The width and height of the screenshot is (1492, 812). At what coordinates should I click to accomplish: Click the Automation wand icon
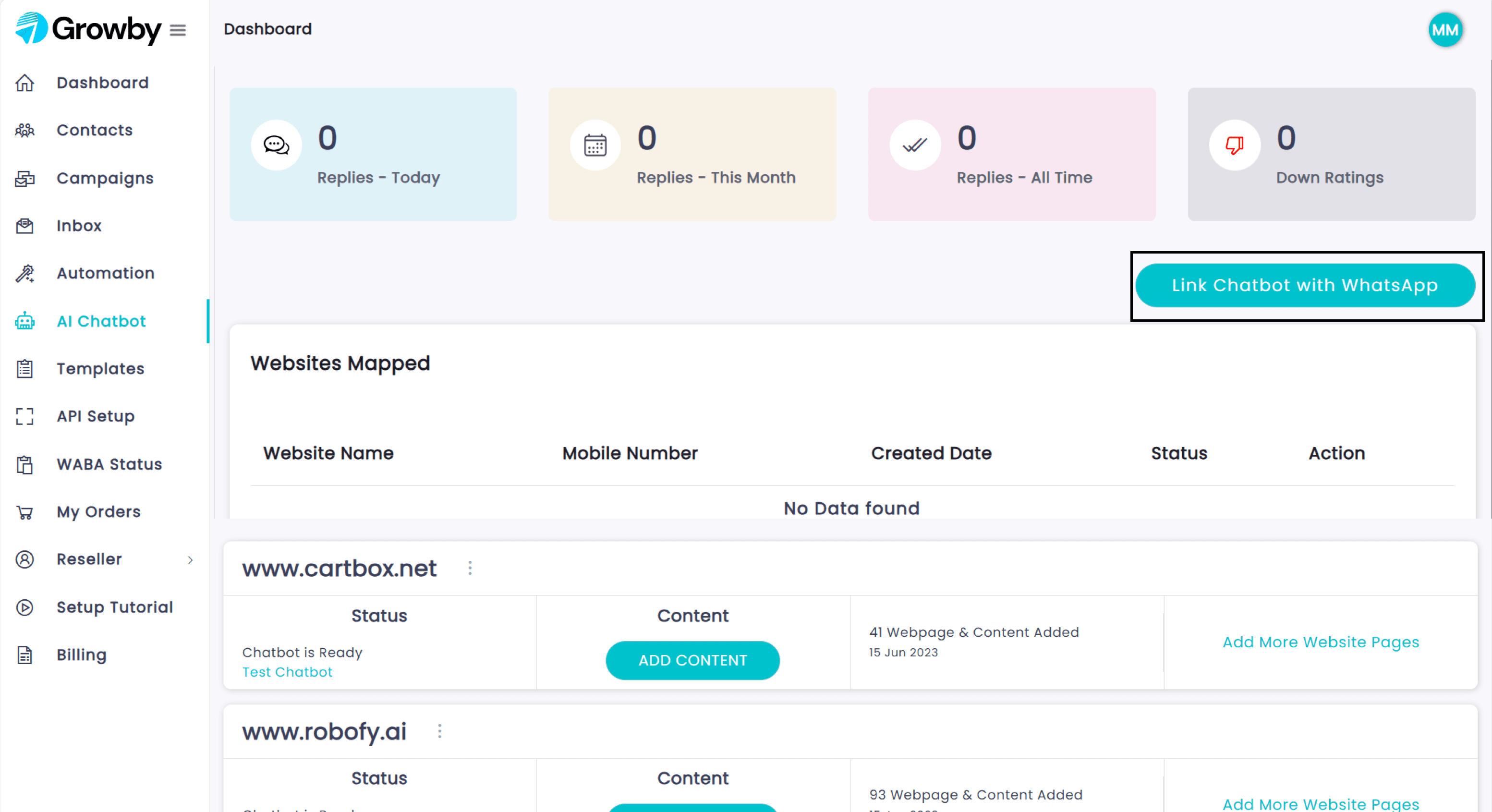(x=24, y=273)
